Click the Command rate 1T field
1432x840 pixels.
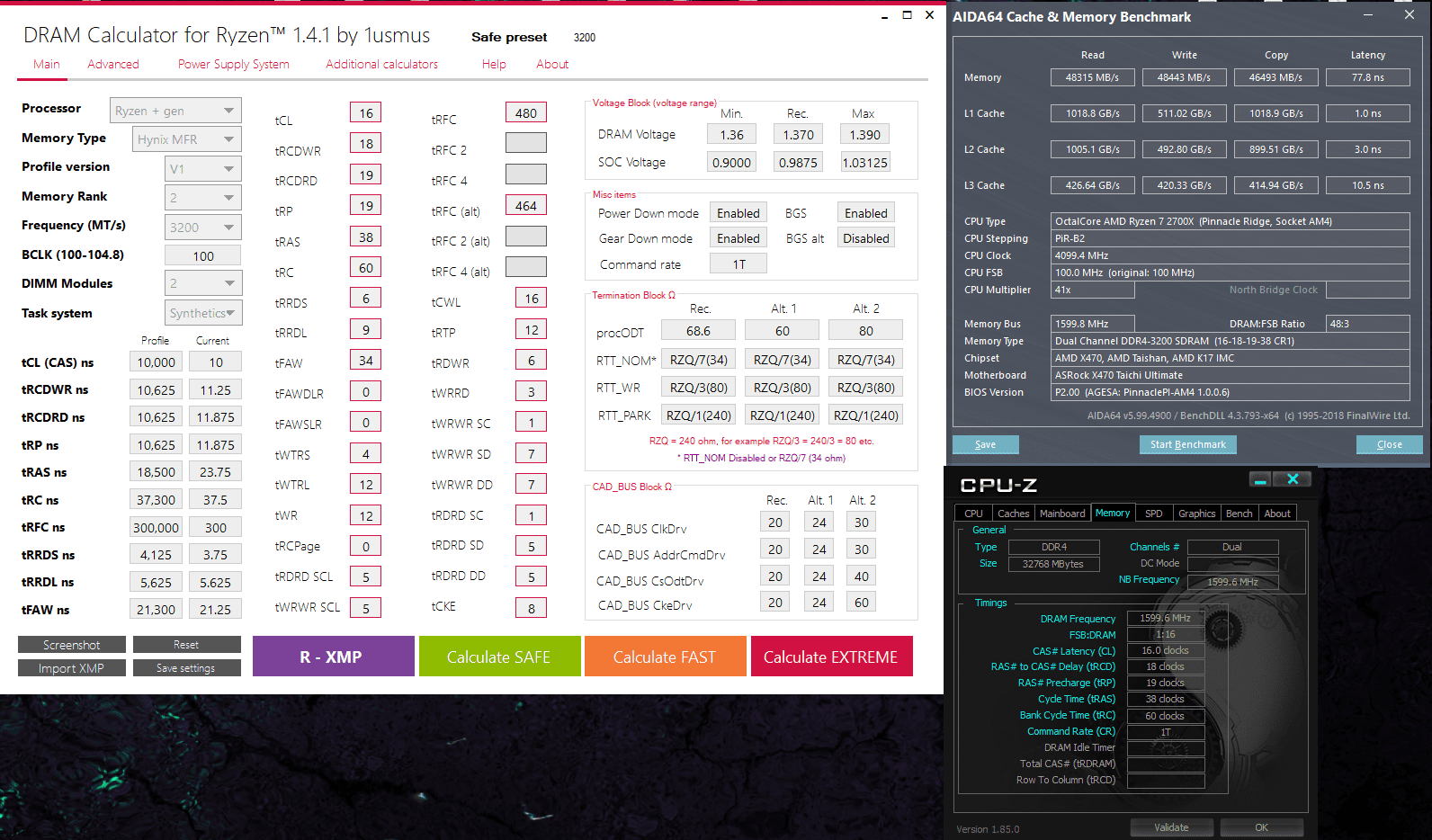coord(738,264)
